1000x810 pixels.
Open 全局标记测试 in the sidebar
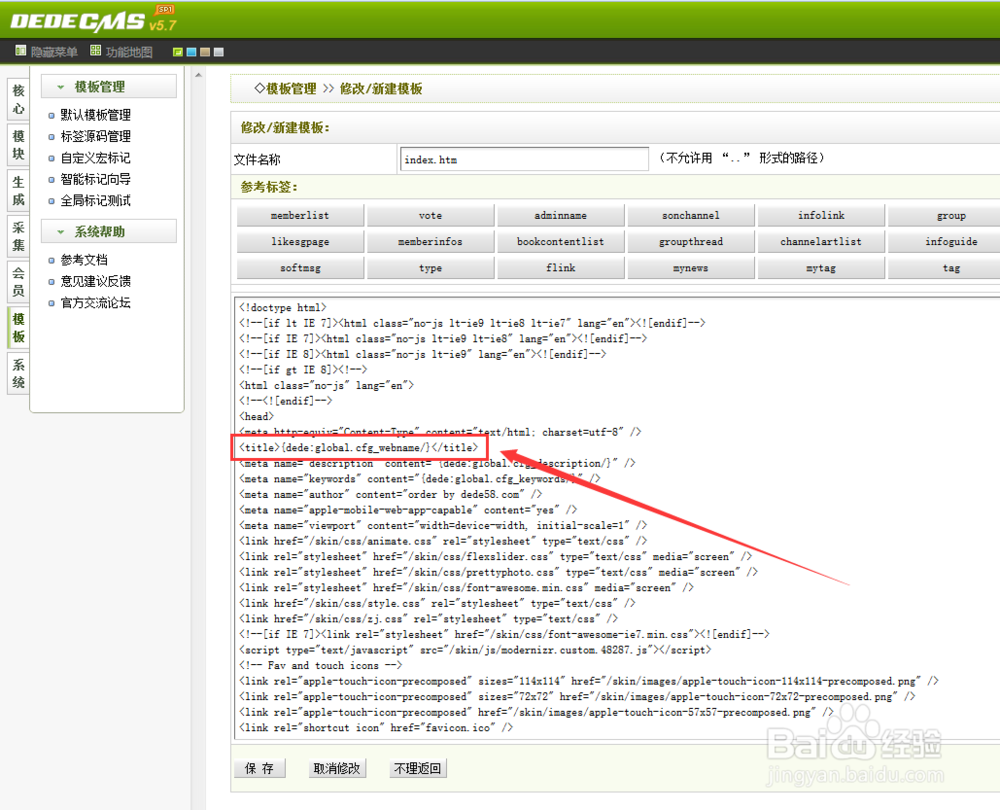[x=96, y=201]
